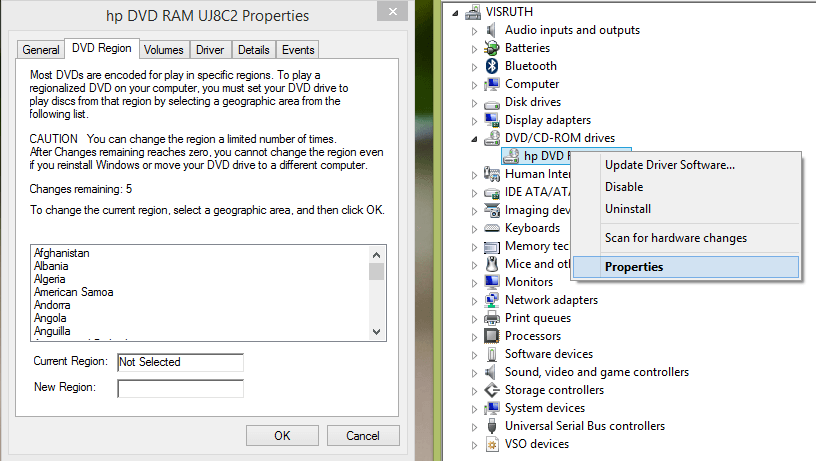Select the DVD Region tab
The width and height of the screenshot is (816, 461).
pos(101,48)
